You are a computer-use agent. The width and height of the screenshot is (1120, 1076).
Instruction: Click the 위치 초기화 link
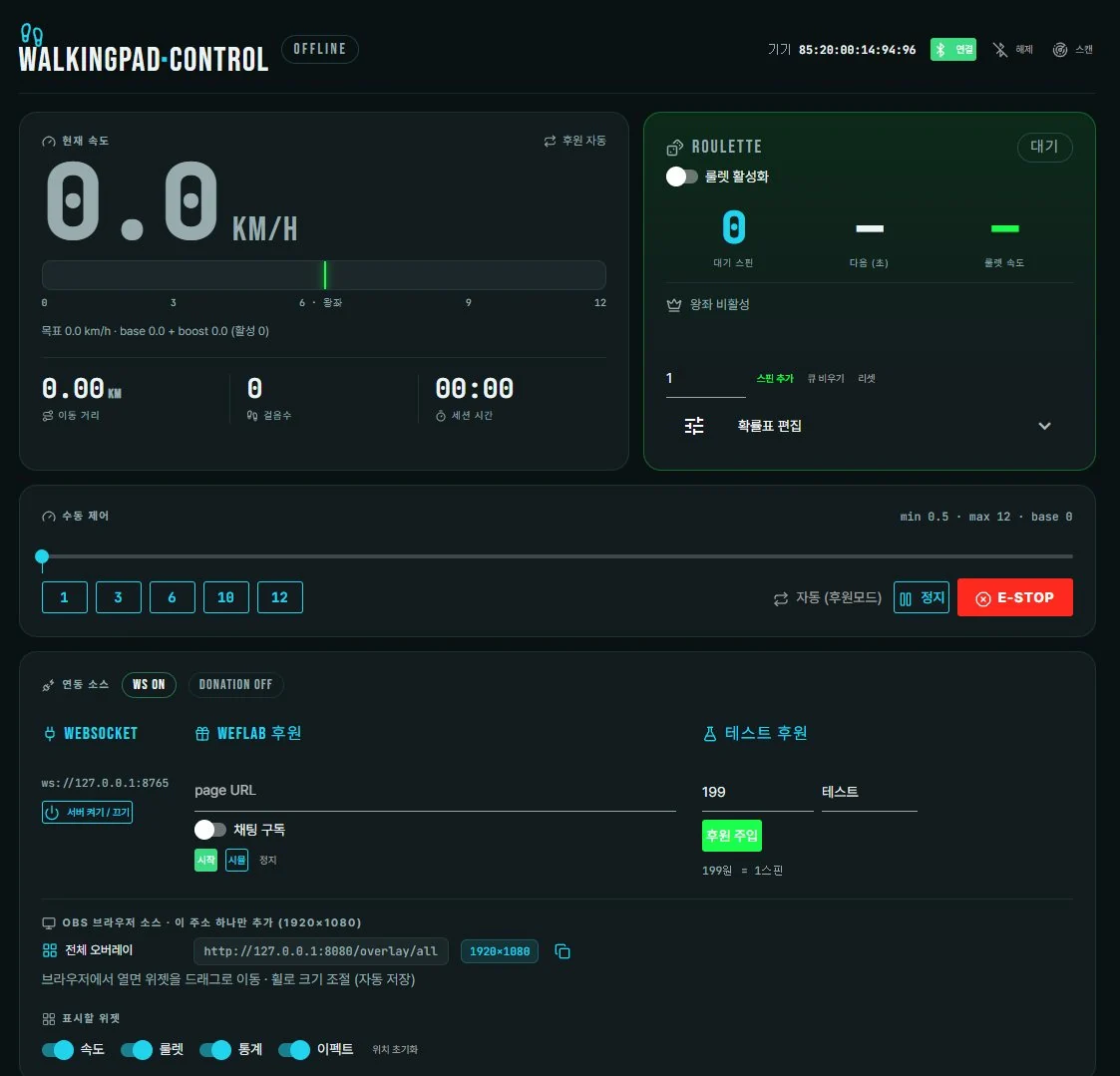click(395, 1050)
